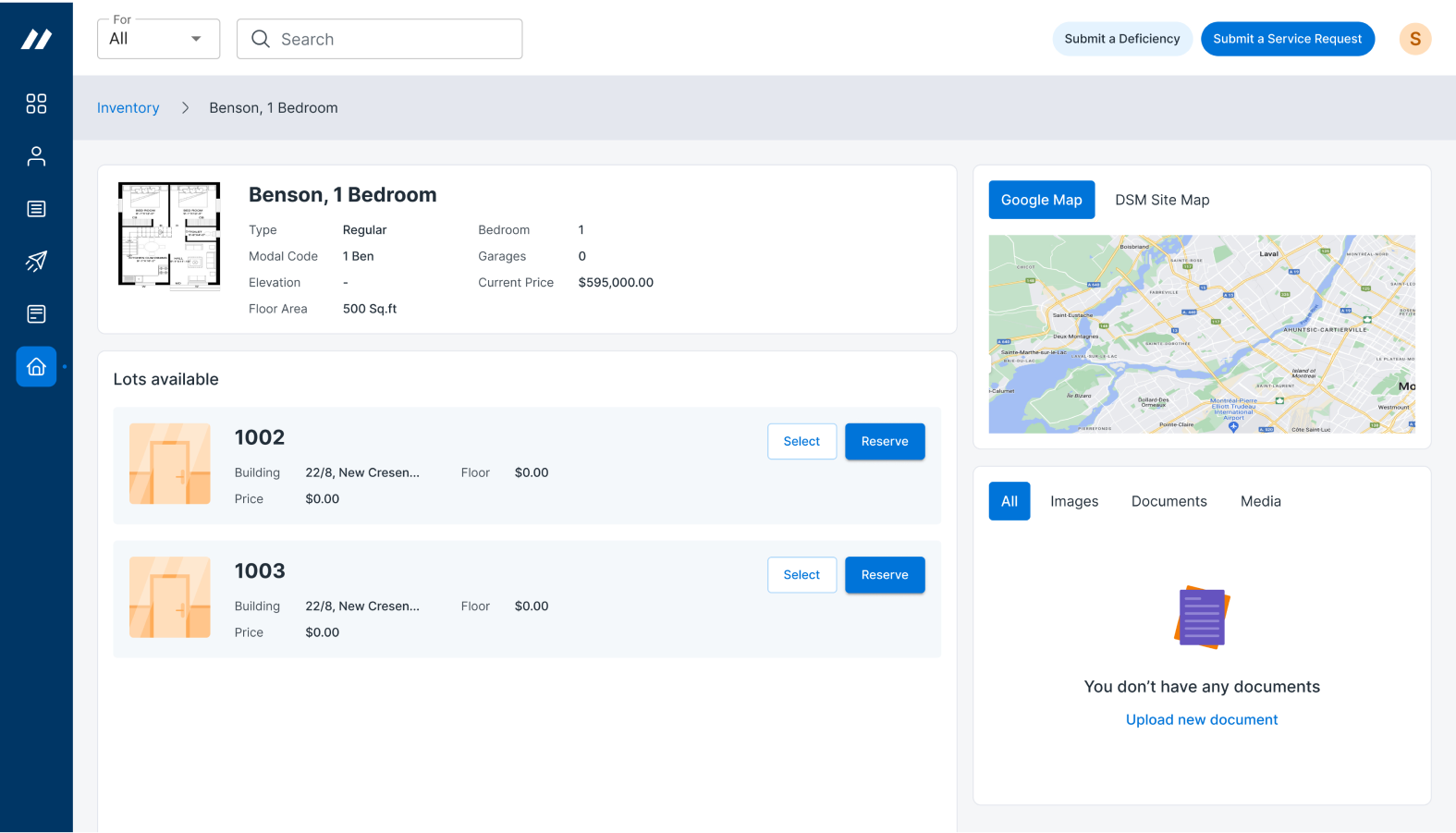1456x833 pixels.
Task: Select the Images tab
Action: coord(1074,501)
